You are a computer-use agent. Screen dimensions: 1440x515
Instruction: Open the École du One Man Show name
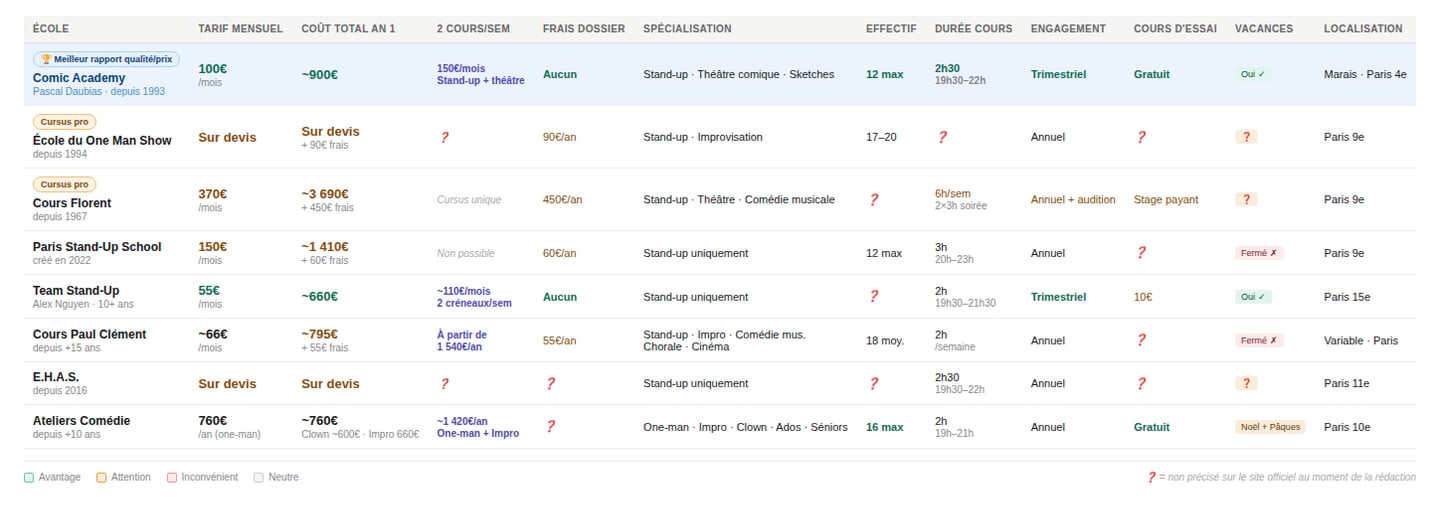(102, 141)
